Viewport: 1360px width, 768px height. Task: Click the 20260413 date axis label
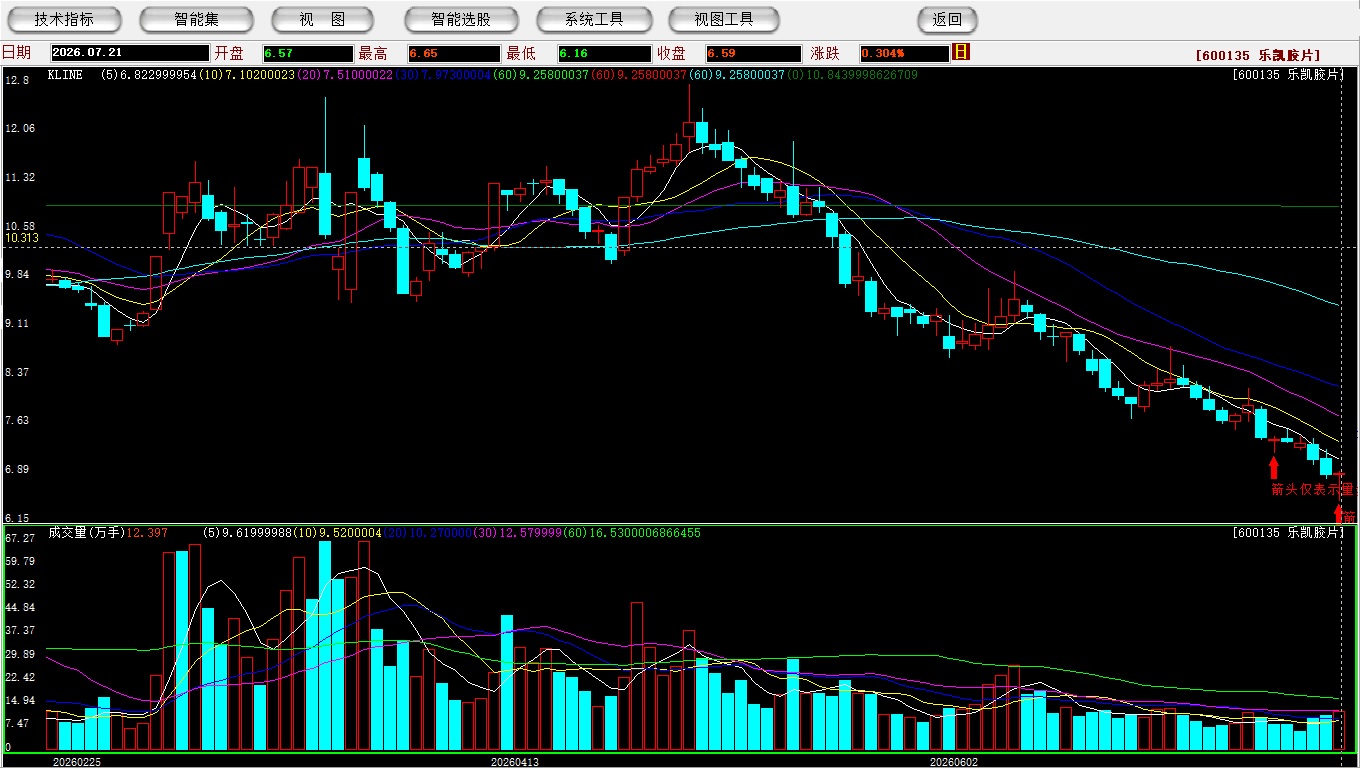click(x=515, y=762)
